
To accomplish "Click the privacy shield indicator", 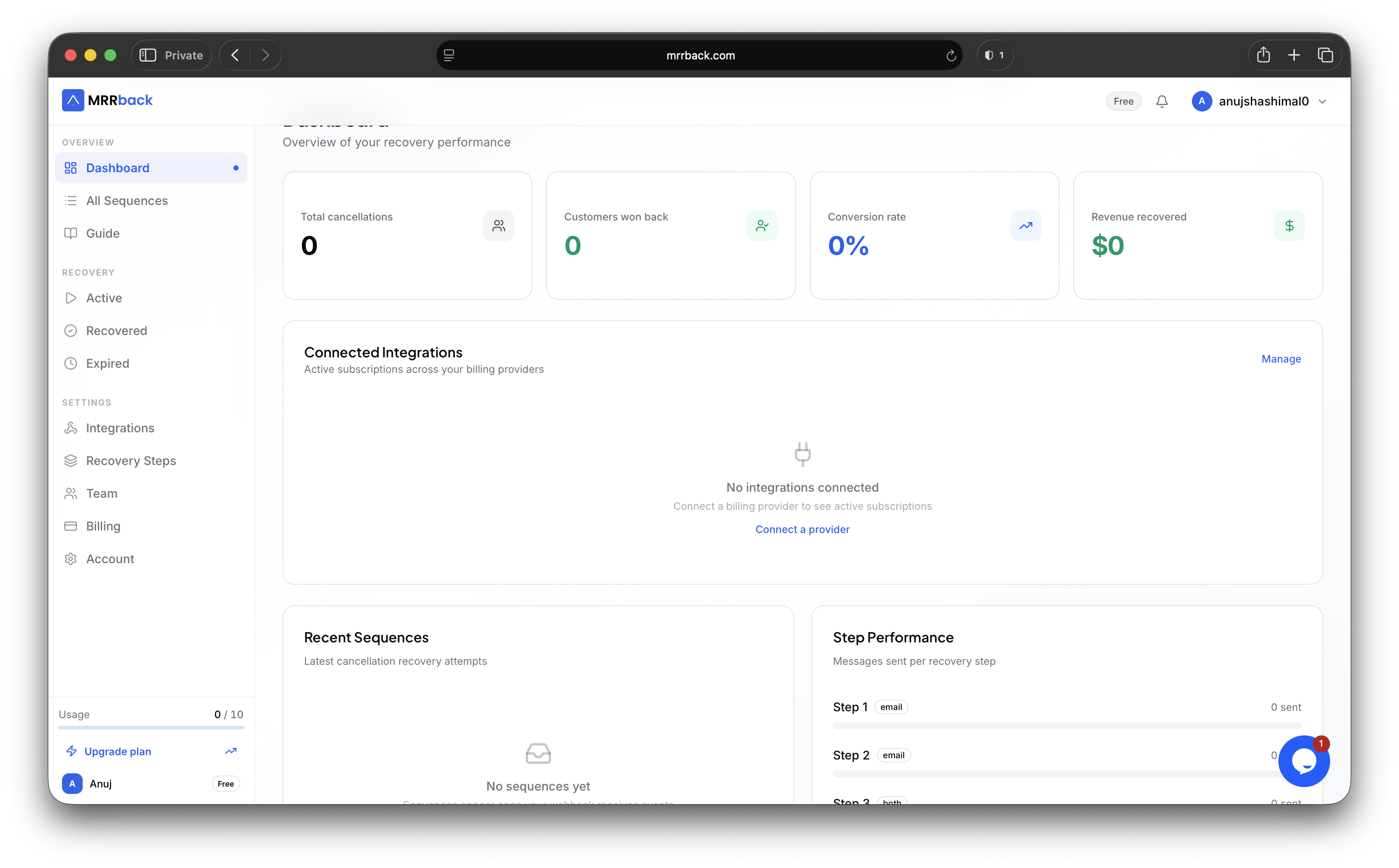I will (x=995, y=55).
